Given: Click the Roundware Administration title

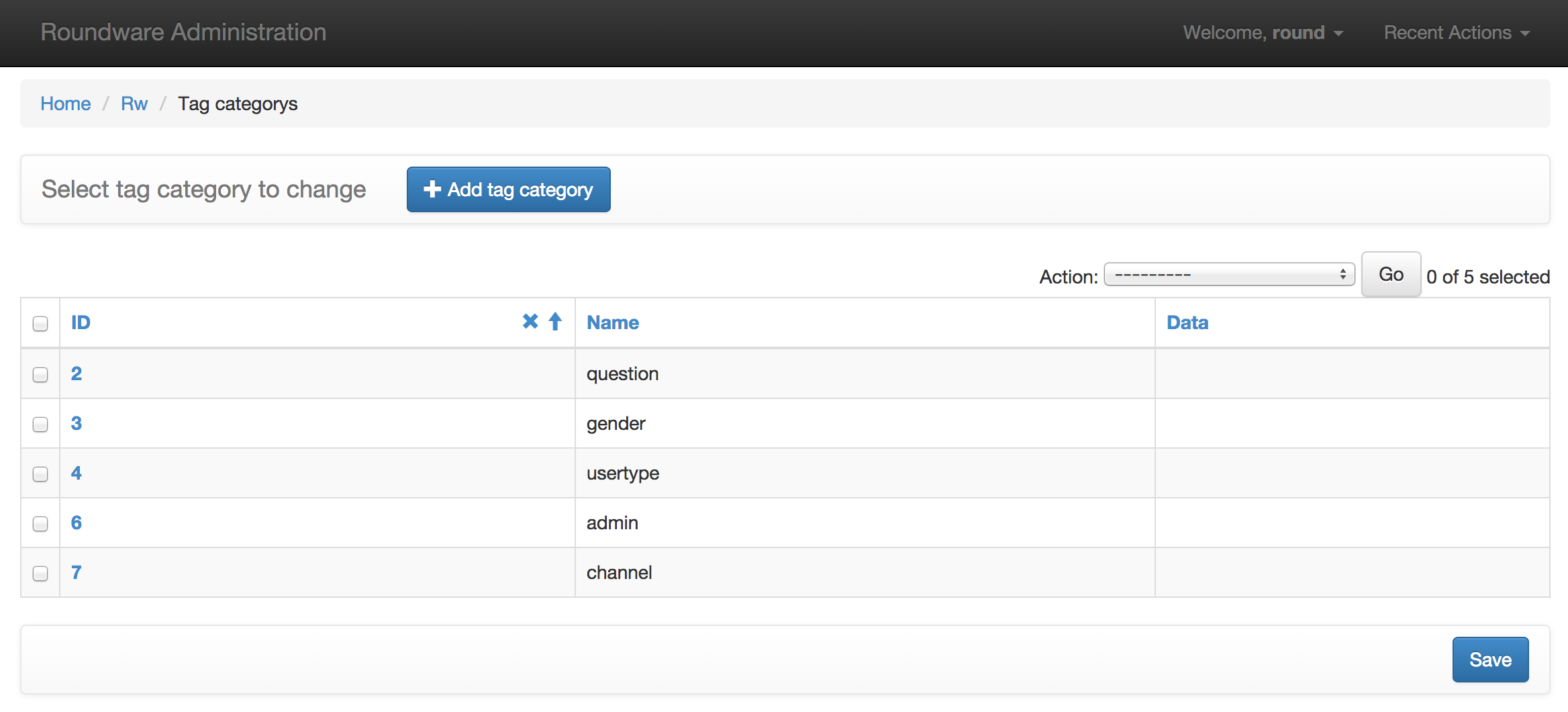Looking at the screenshot, I should (x=183, y=32).
